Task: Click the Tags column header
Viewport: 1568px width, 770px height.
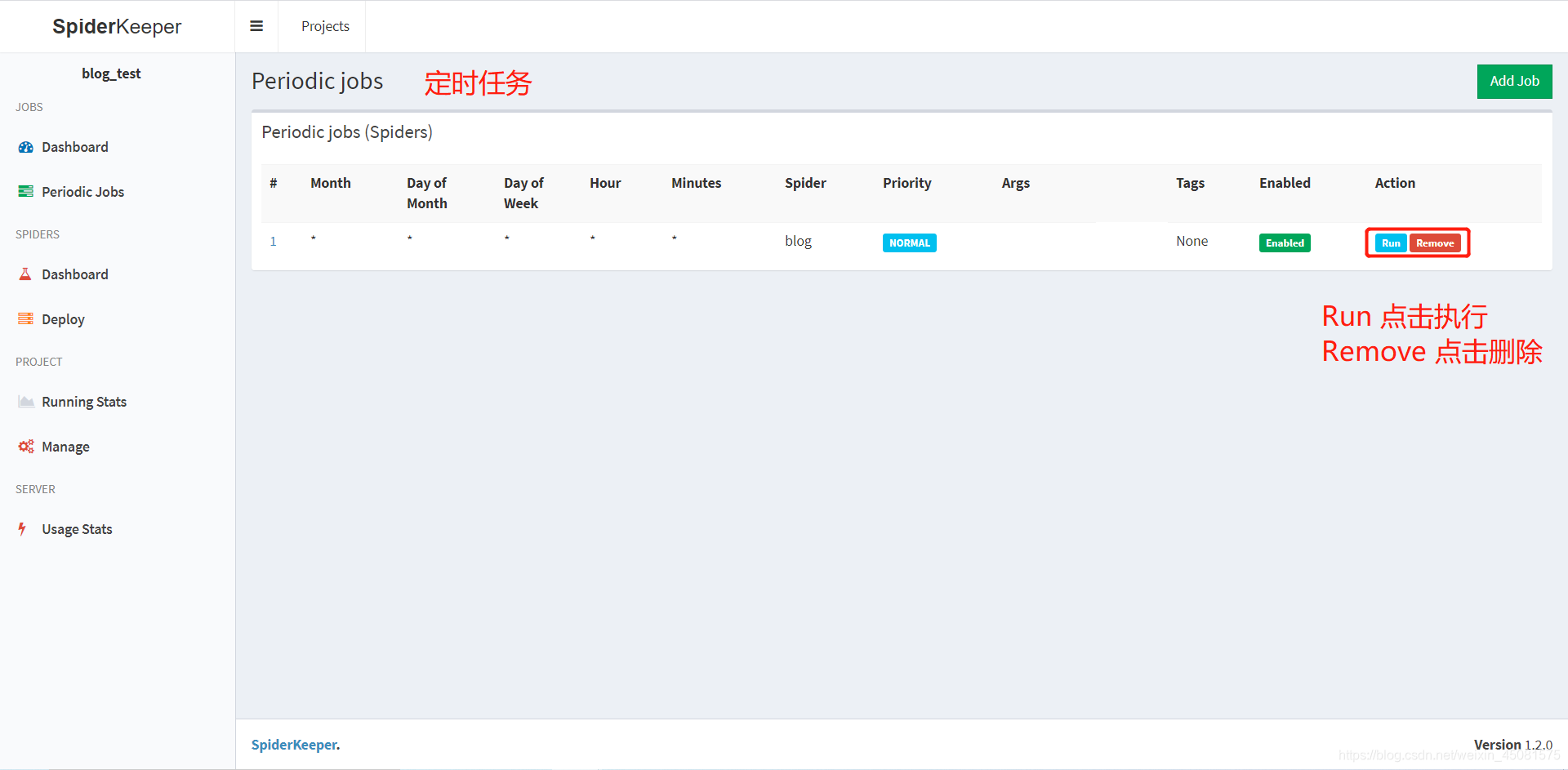Action: click(1190, 183)
